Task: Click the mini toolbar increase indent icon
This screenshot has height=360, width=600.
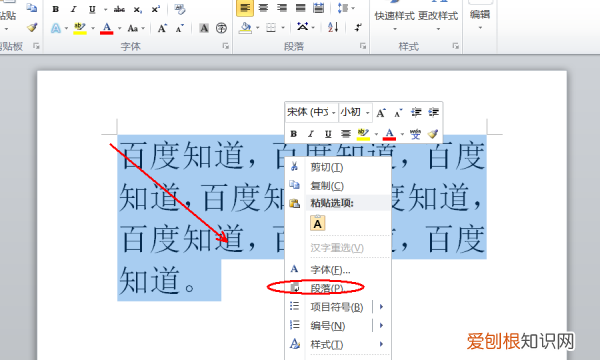Action: [434, 112]
